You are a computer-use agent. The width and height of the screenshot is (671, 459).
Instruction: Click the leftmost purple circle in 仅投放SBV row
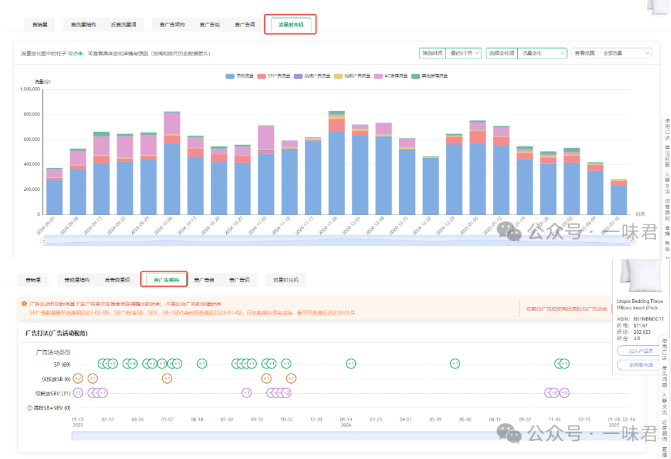80,393
